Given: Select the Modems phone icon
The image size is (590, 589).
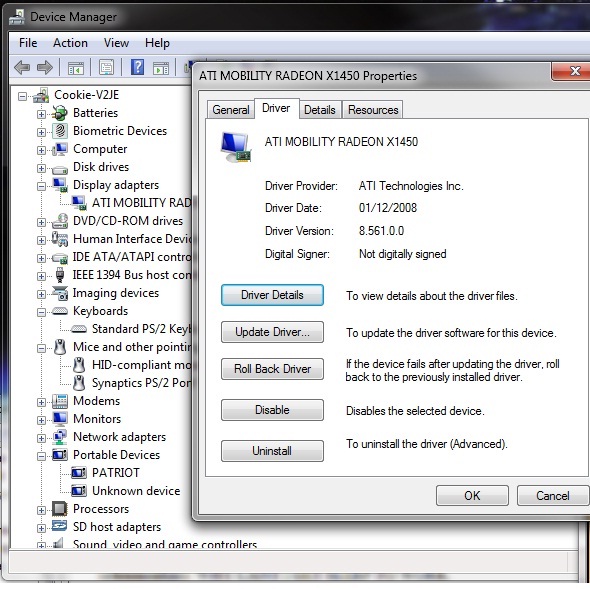Looking at the screenshot, I should click(x=59, y=401).
